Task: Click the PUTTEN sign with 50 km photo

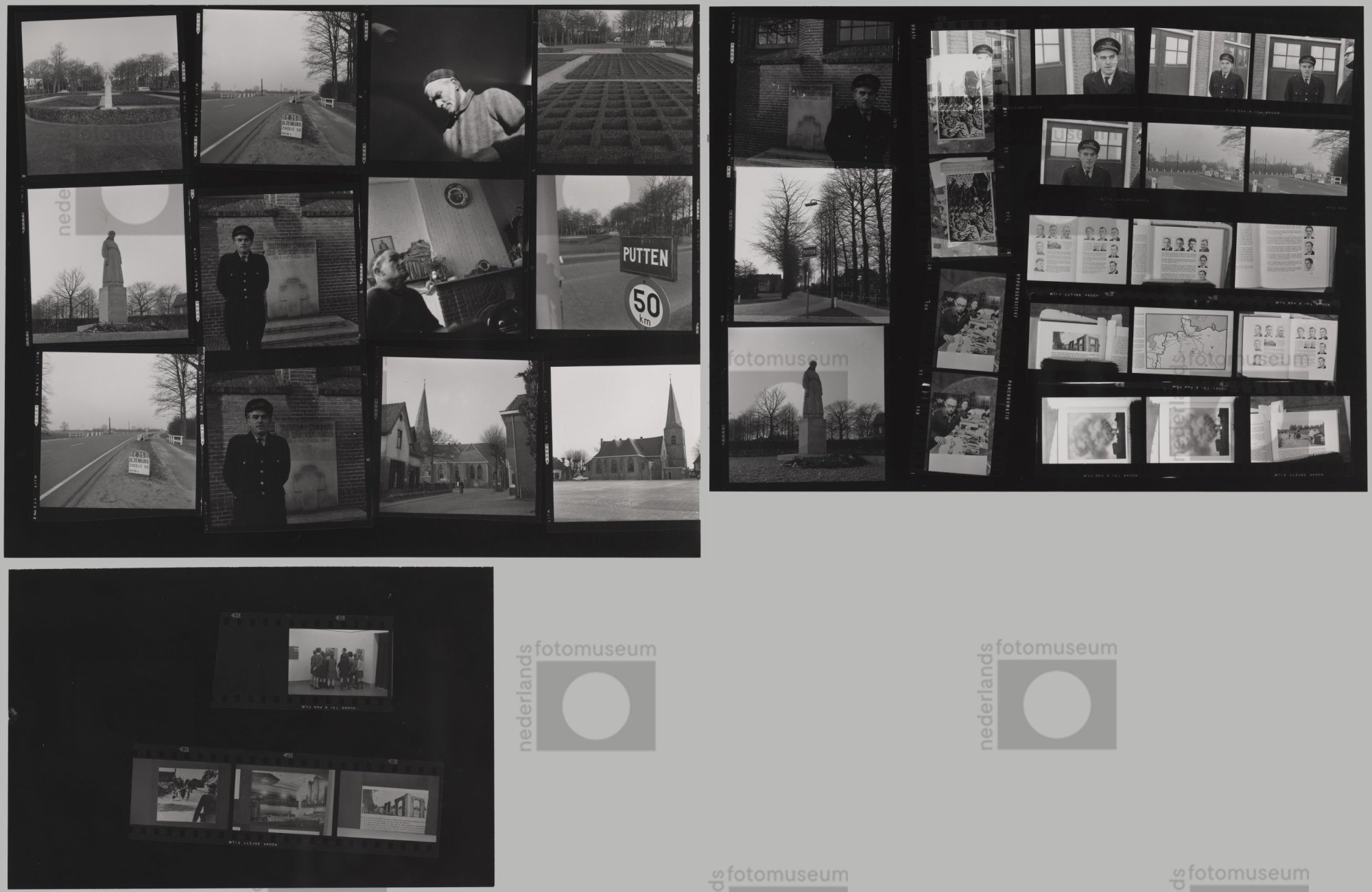Action: [x=616, y=252]
